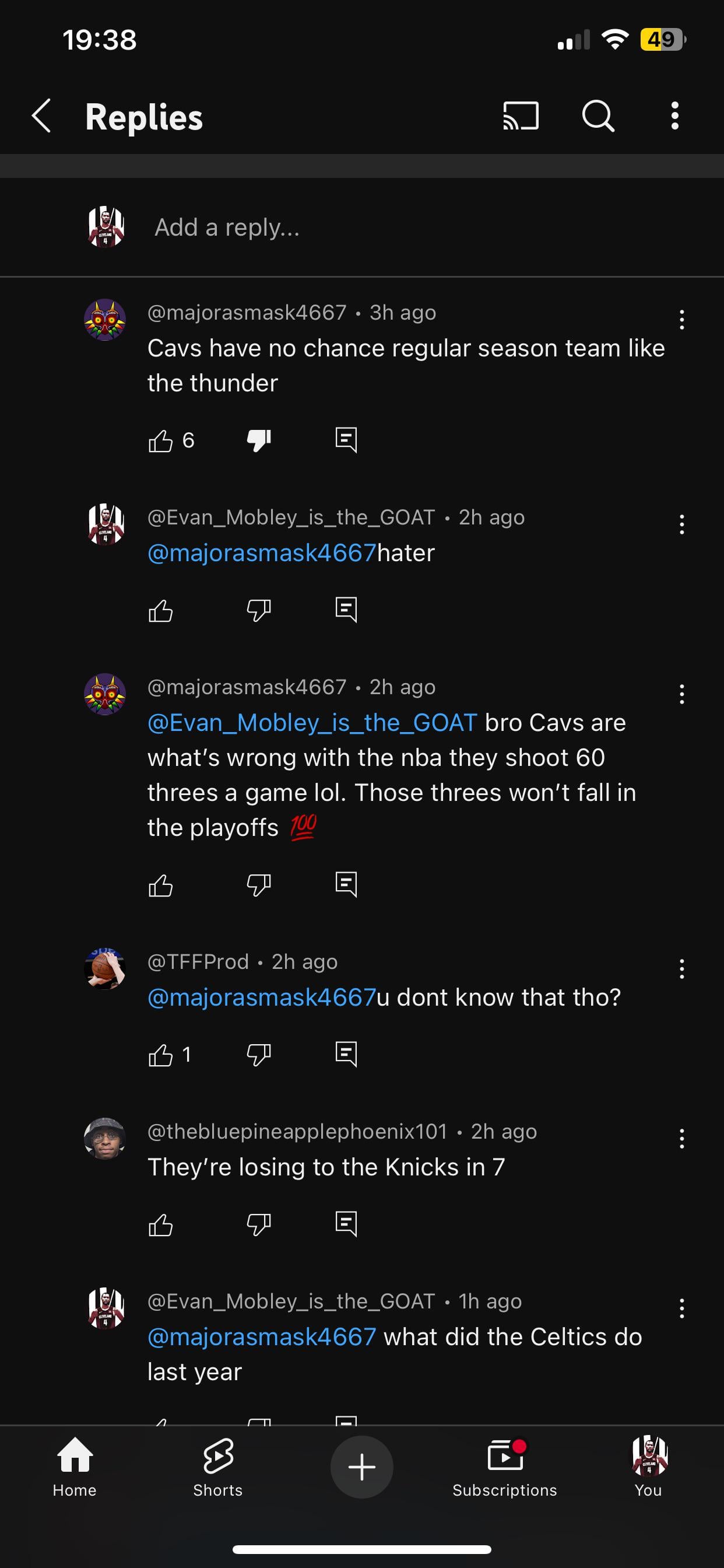Go back from the Replies screen
This screenshot has height=1568, width=724.
click(41, 116)
